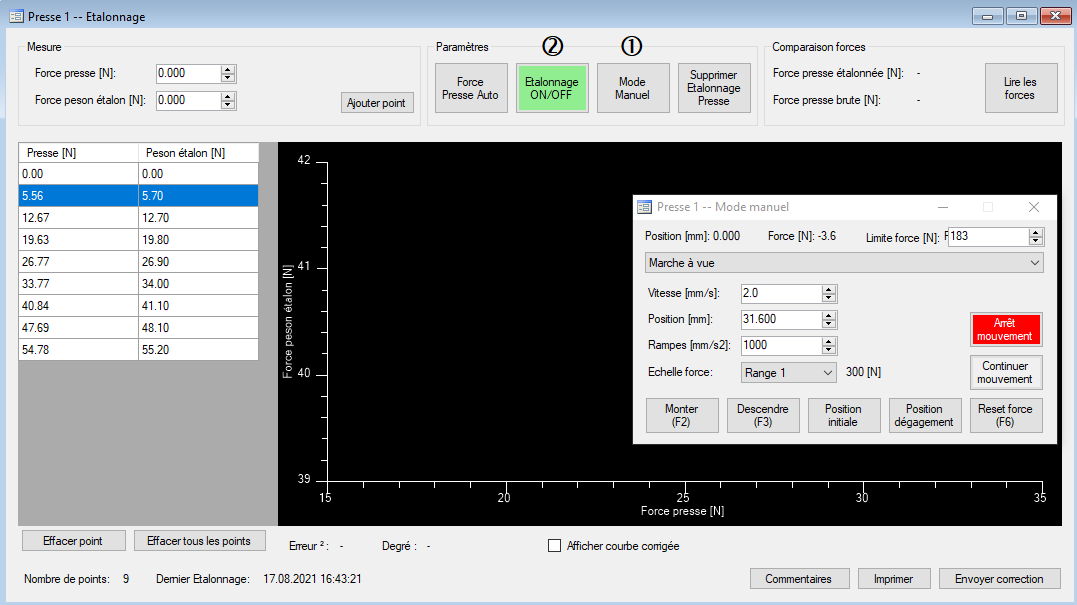Restore the Presse 1 Etalonnage window
The height and width of the screenshot is (605, 1077).
point(1021,16)
